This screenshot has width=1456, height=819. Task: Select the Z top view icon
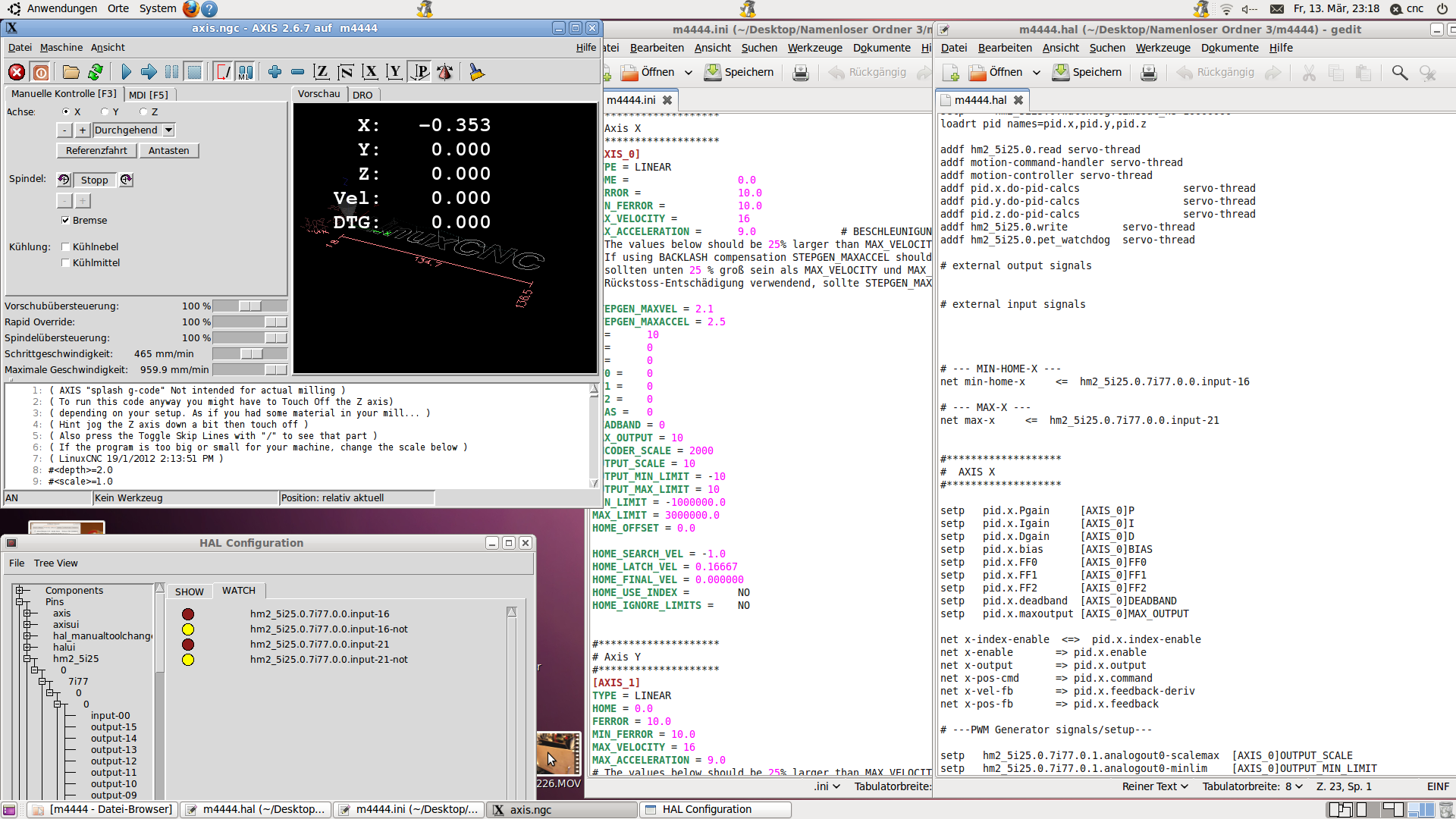[321, 72]
